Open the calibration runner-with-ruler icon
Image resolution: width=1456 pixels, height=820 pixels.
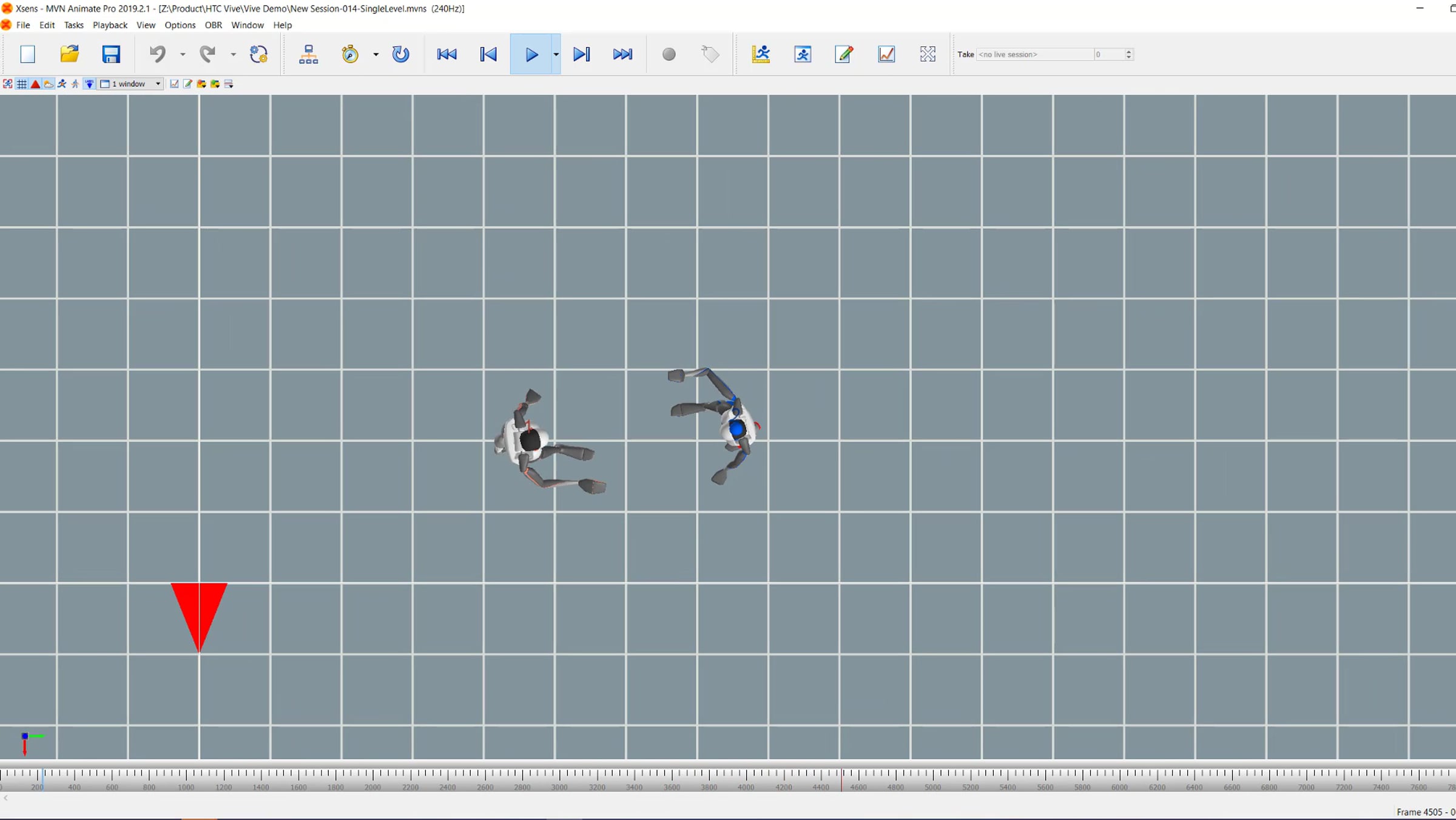(761, 55)
